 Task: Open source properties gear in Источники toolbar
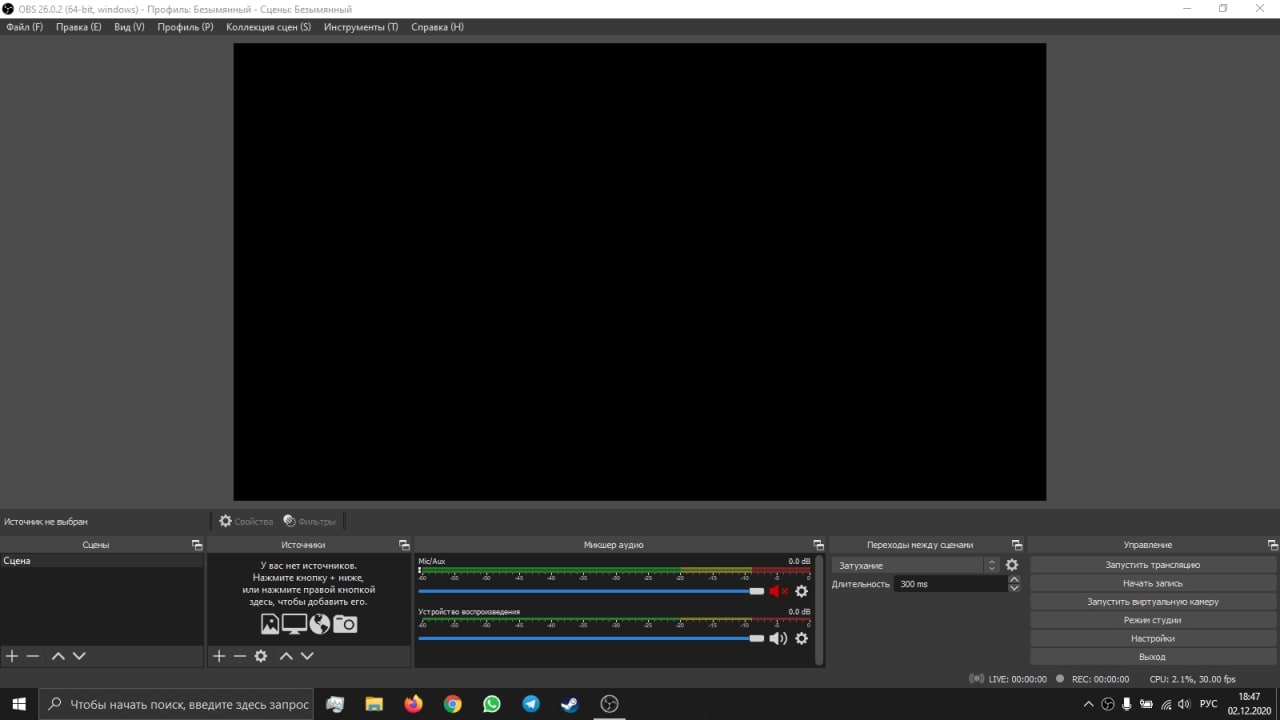[261, 656]
